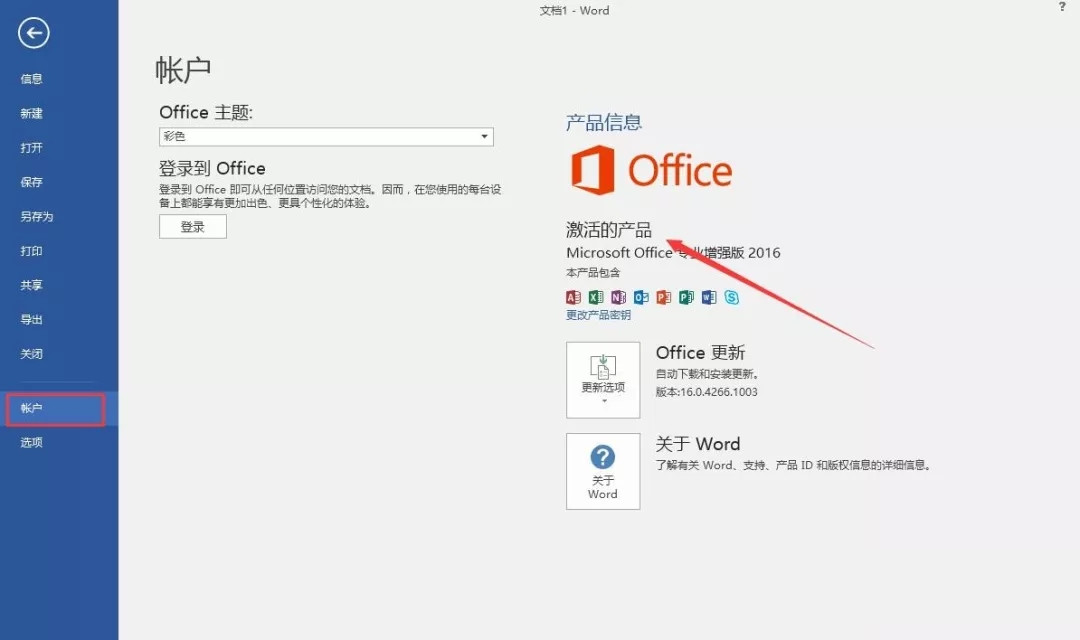Expand the Office 主题 dropdown showing 彩色
Viewport: 1080px width, 640px height.
(x=326, y=136)
